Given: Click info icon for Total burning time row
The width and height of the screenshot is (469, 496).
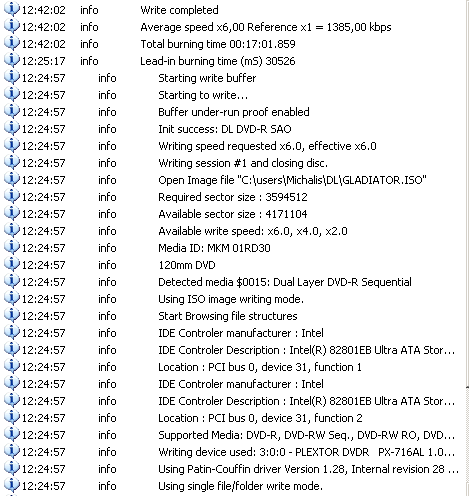Looking at the screenshot, I should click(12, 43).
